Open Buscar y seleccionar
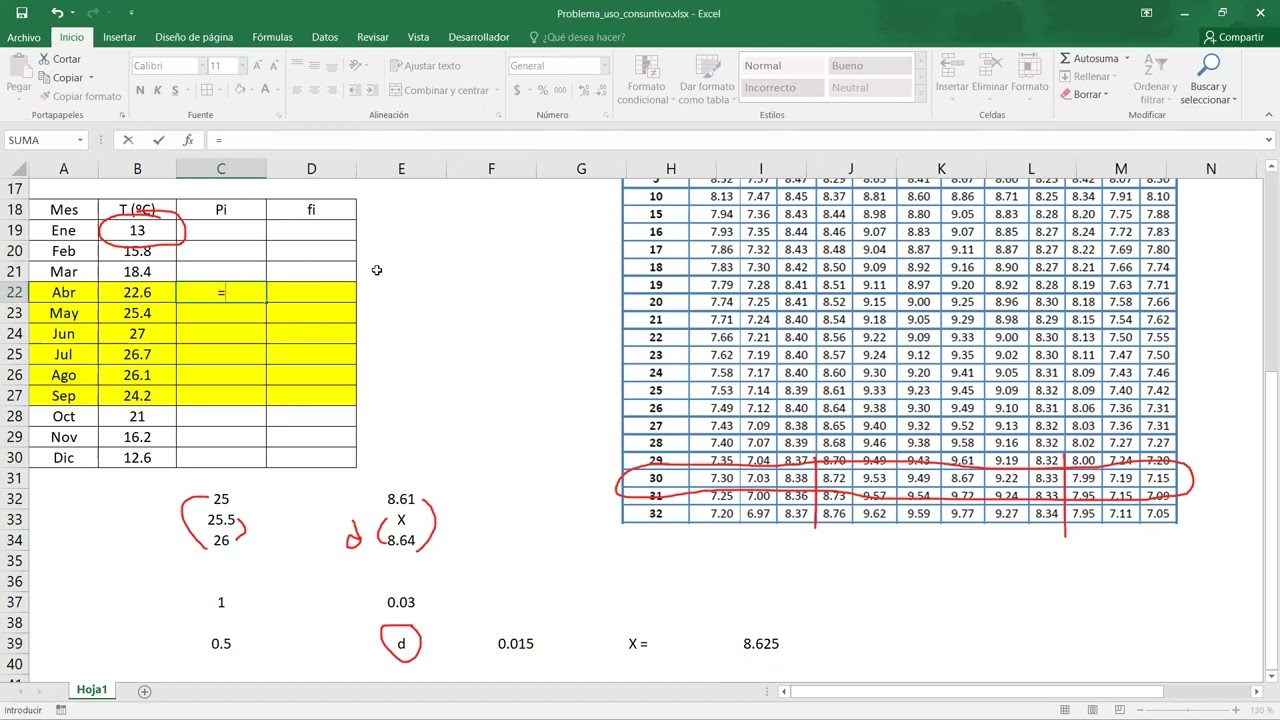The height and width of the screenshot is (720, 1280). click(1208, 79)
